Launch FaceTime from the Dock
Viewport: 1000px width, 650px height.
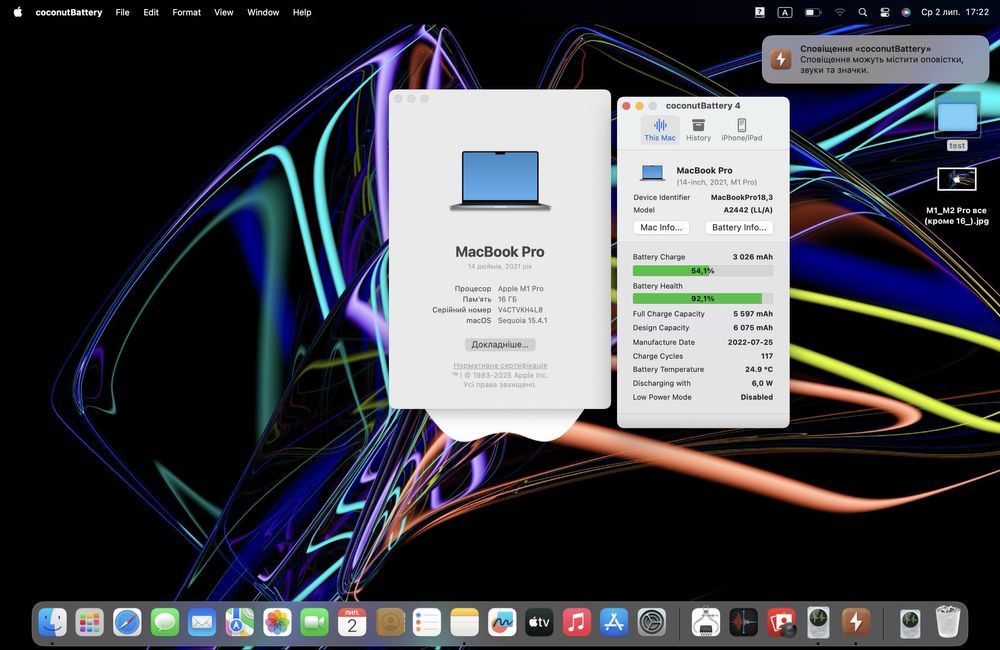(x=314, y=622)
